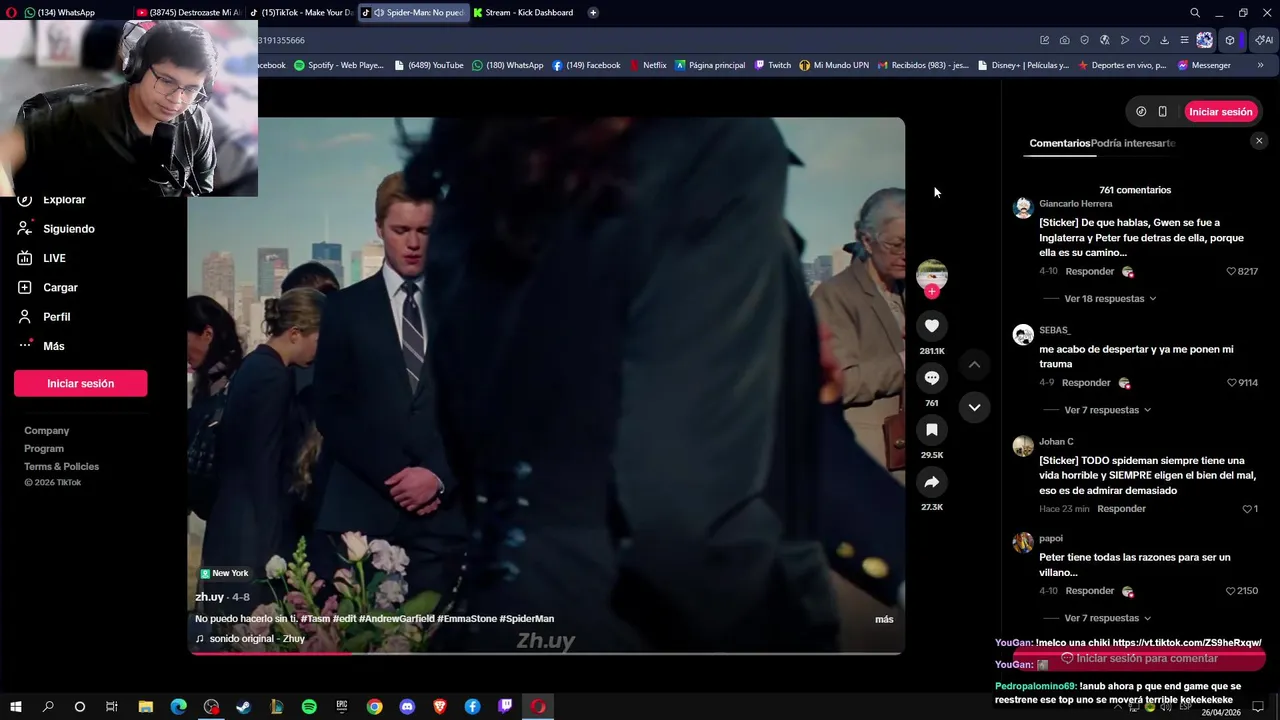The width and height of the screenshot is (1280, 720).
Task: Open the New York location tag
Action: click(224, 573)
